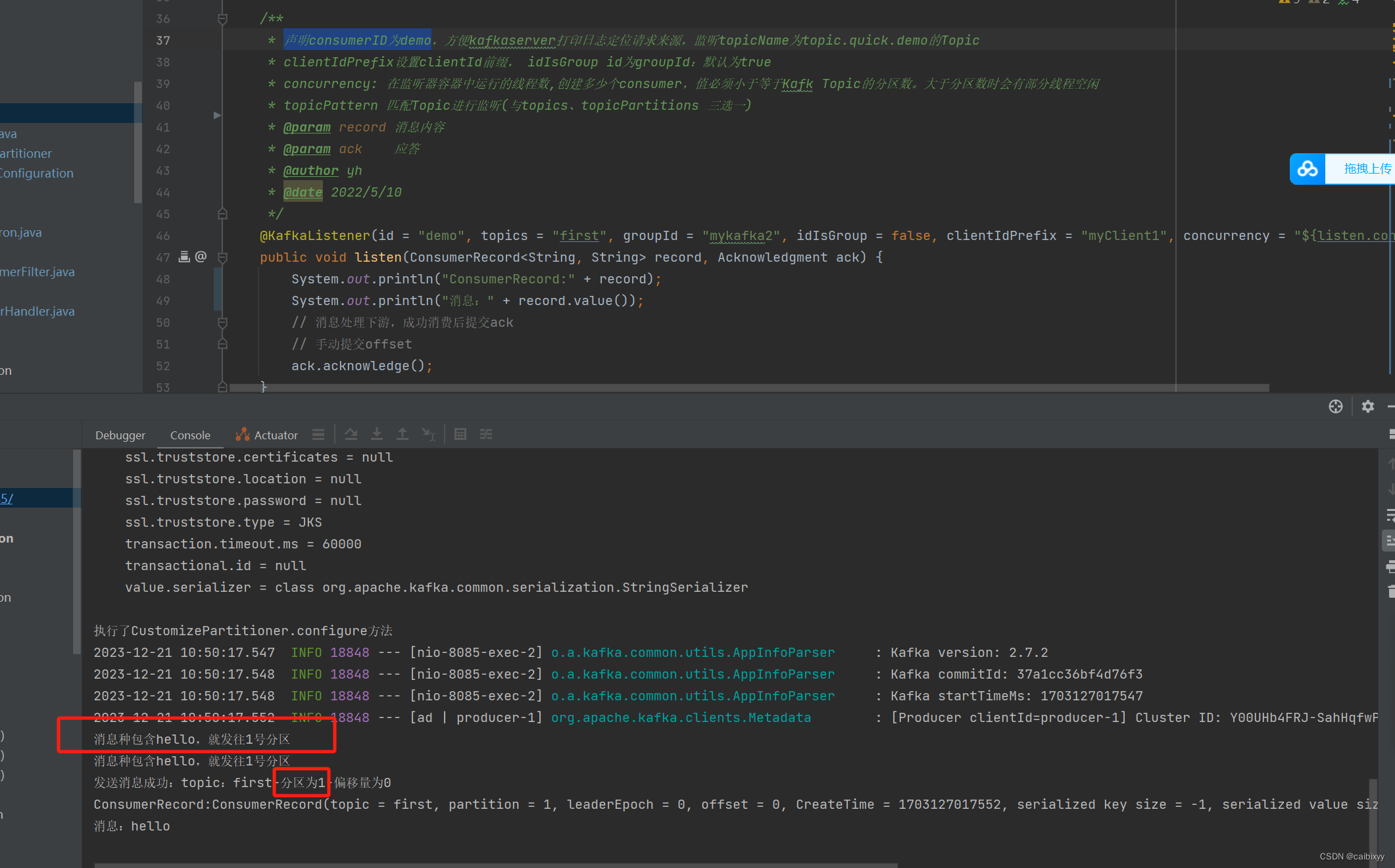Collapse the listen method fold at line 47
1395x868 pixels.
coord(222,257)
